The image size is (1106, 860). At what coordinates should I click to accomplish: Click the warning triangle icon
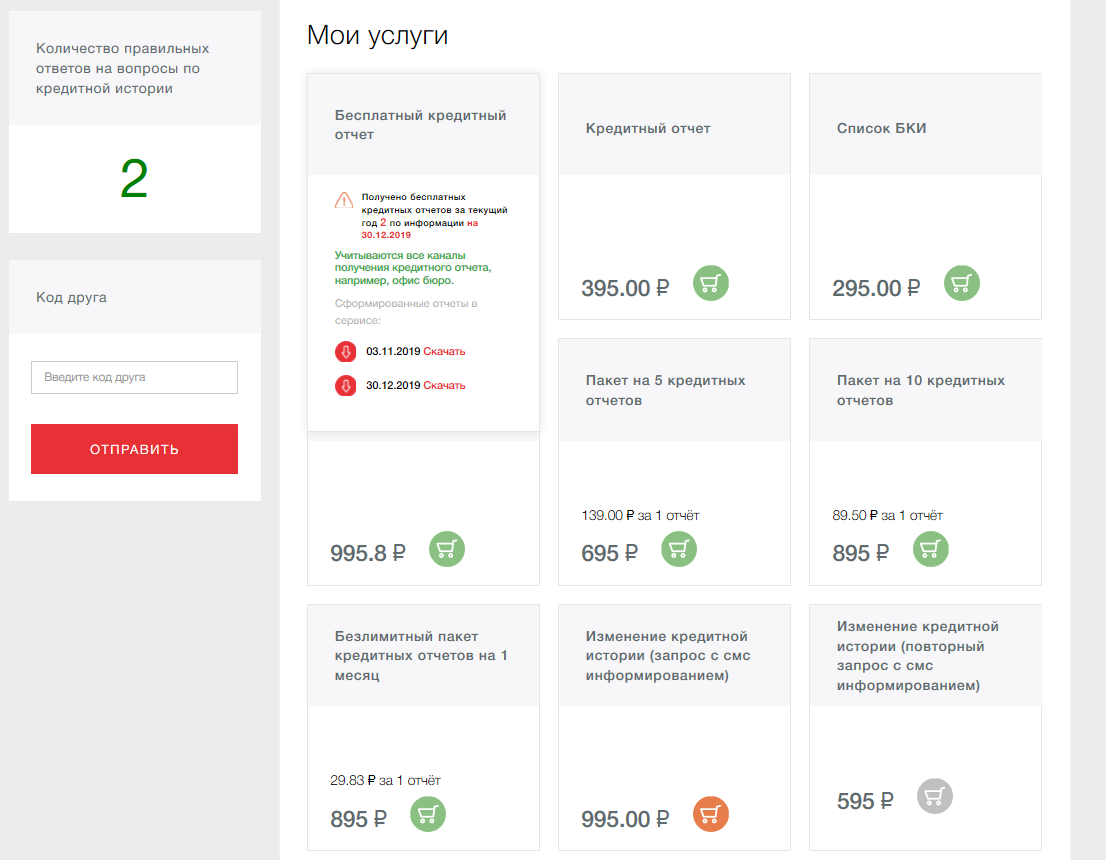pos(344,200)
